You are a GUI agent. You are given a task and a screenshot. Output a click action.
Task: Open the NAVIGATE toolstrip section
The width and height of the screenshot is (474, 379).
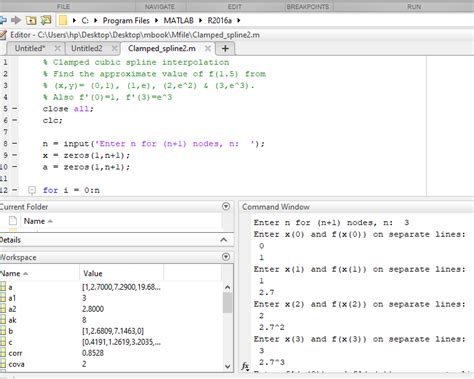point(160,7)
